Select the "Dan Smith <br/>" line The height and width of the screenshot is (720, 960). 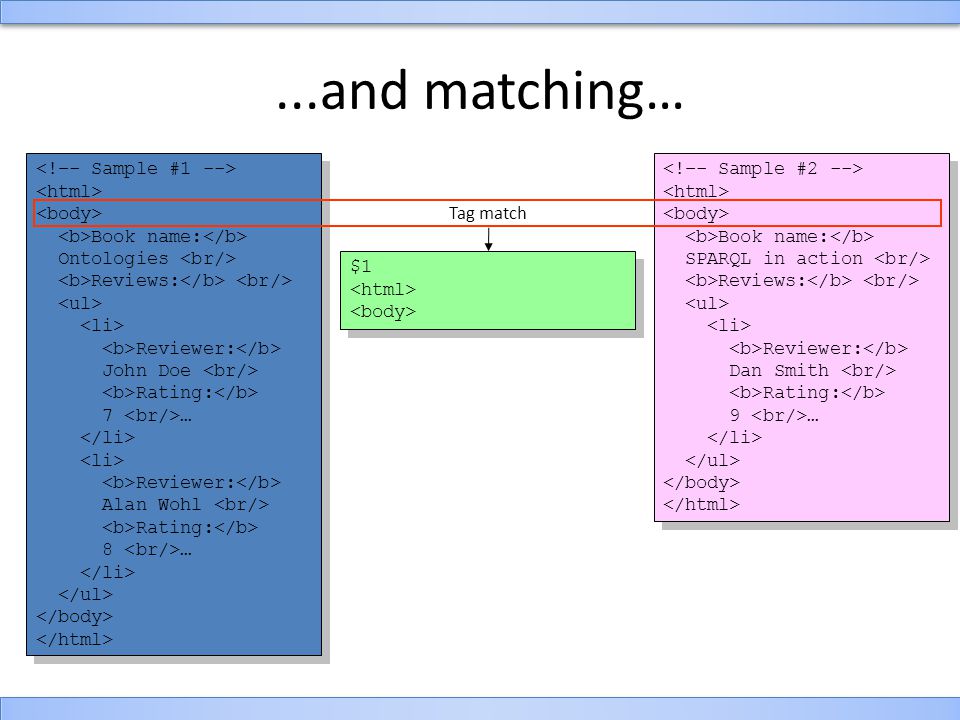[x=812, y=370]
